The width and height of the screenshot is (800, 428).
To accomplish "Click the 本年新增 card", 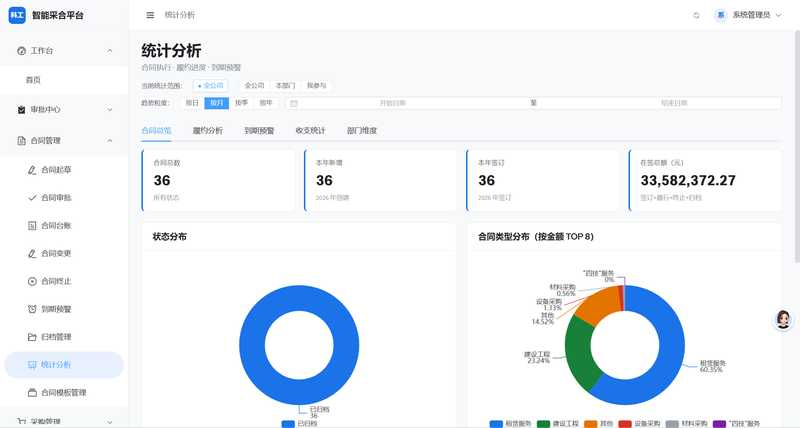I will tap(381, 181).
